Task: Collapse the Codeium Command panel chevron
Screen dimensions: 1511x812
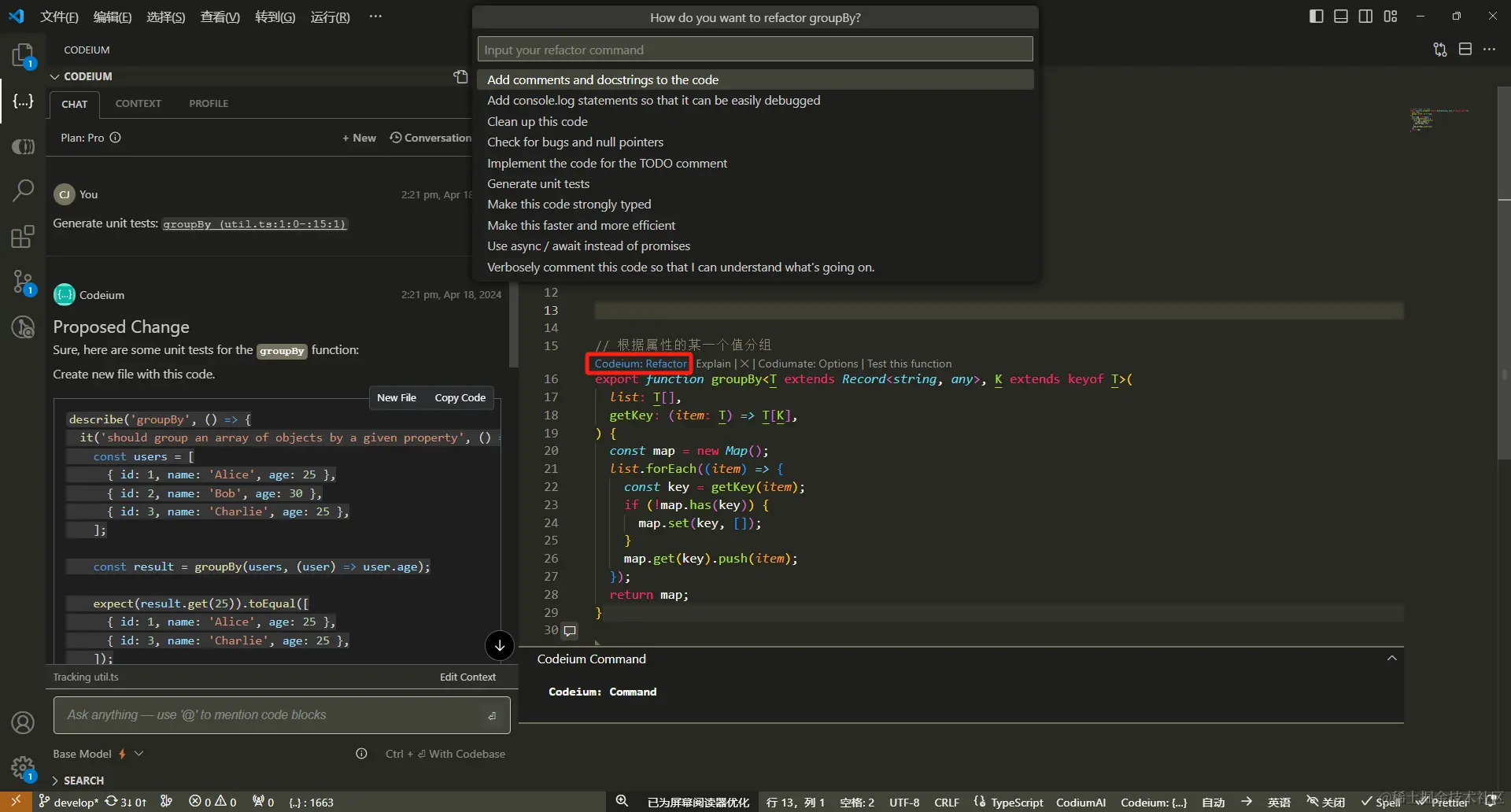Action: (x=1391, y=659)
